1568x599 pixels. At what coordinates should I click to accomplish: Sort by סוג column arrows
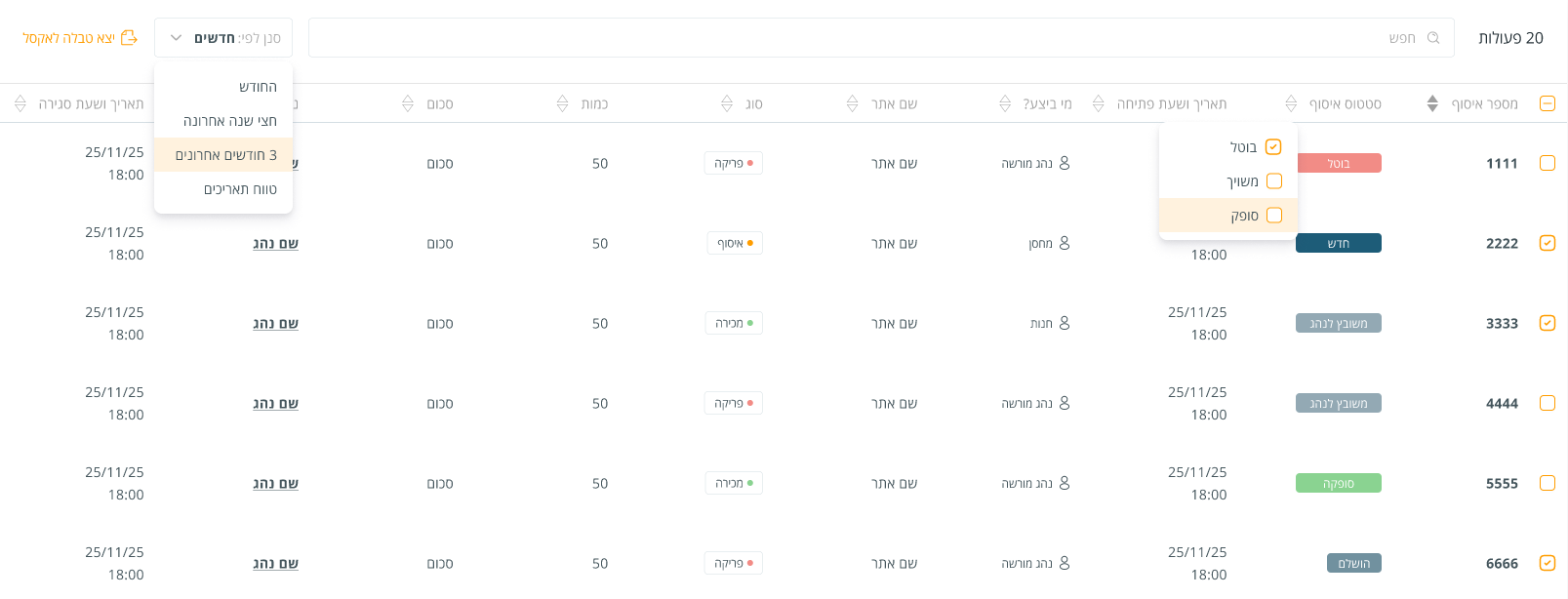727,103
